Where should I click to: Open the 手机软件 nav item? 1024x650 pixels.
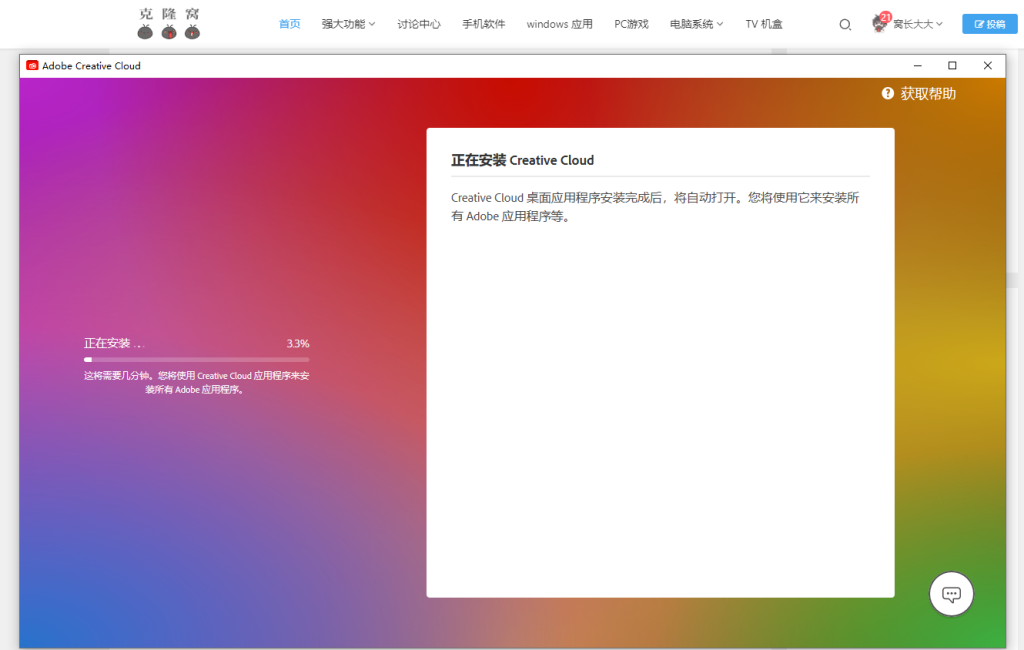click(483, 24)
